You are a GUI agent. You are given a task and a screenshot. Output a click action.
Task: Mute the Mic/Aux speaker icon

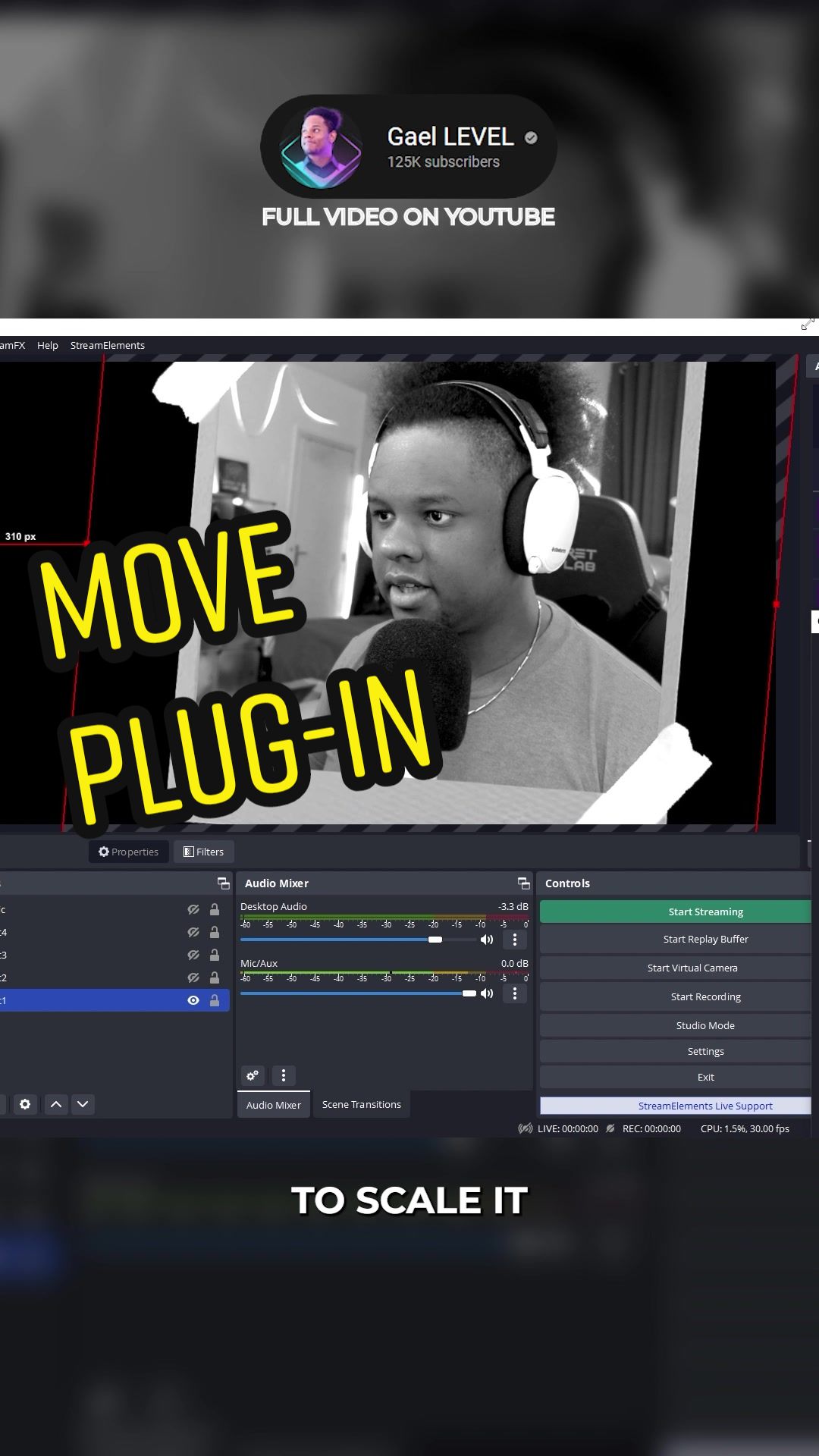(487, 993)
